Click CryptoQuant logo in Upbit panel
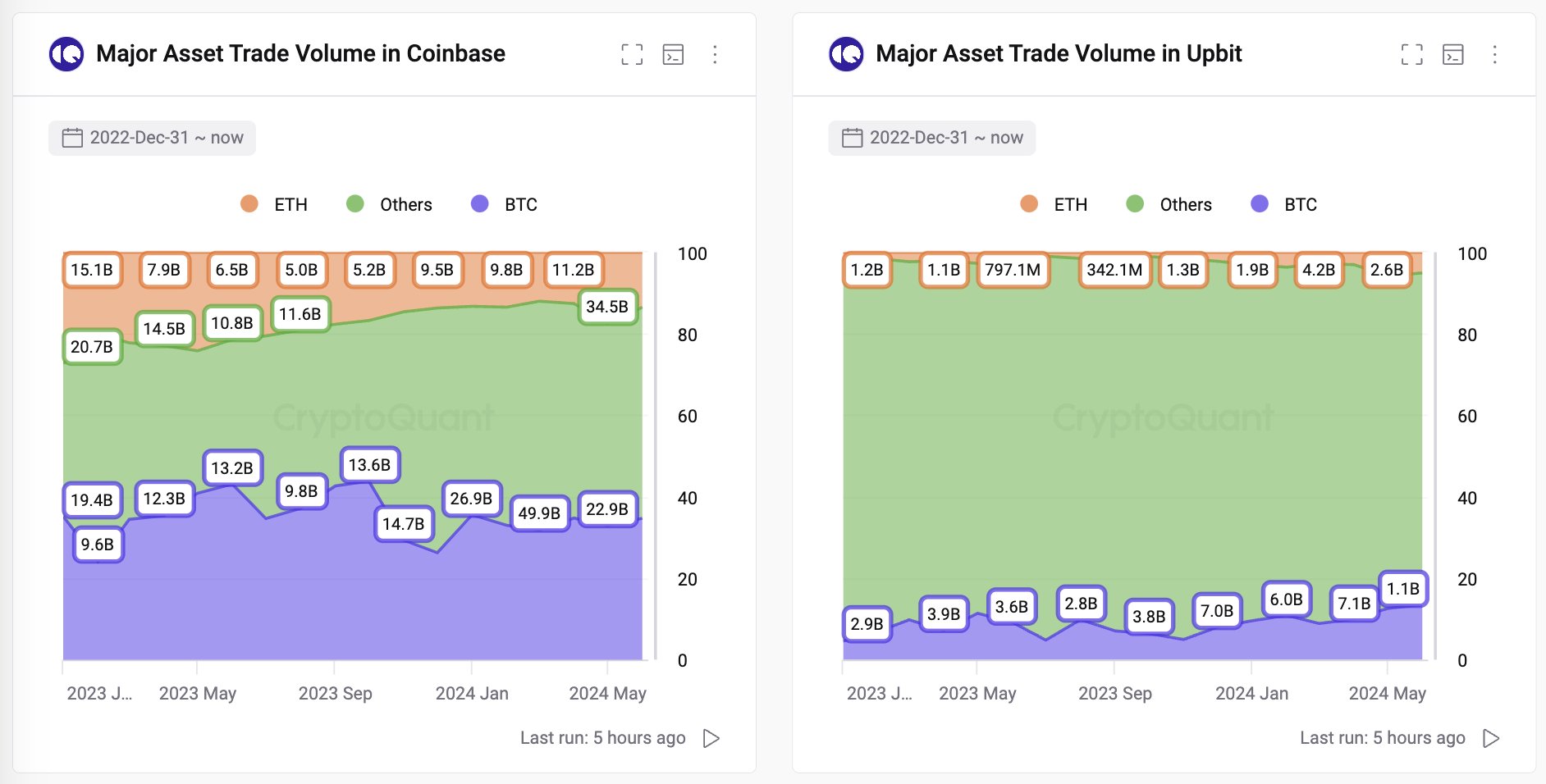 click(x=846, y=54)
